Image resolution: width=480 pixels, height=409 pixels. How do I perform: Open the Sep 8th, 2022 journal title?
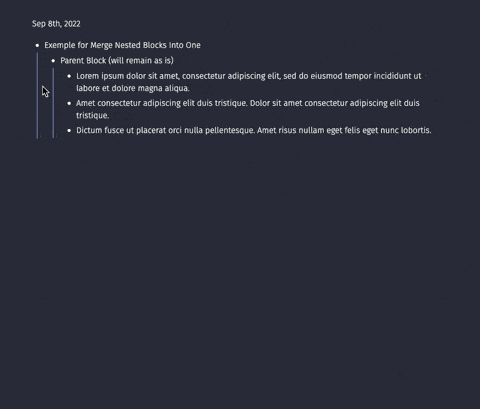56,24
